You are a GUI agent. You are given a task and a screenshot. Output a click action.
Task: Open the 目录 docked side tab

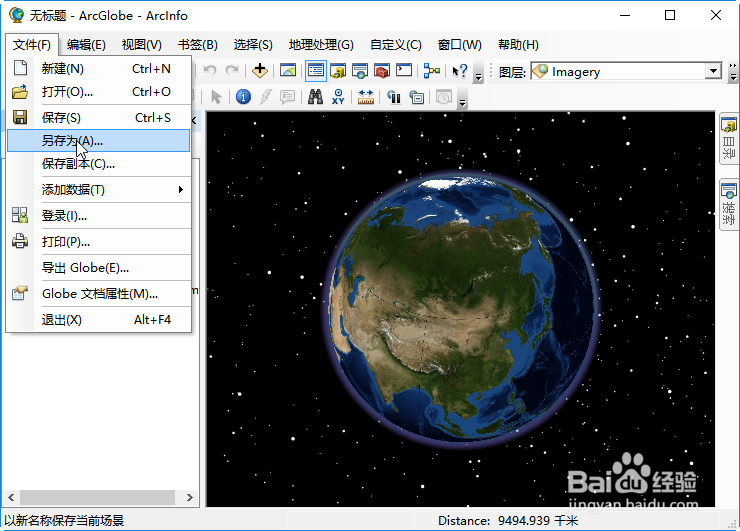click(729, 139)
